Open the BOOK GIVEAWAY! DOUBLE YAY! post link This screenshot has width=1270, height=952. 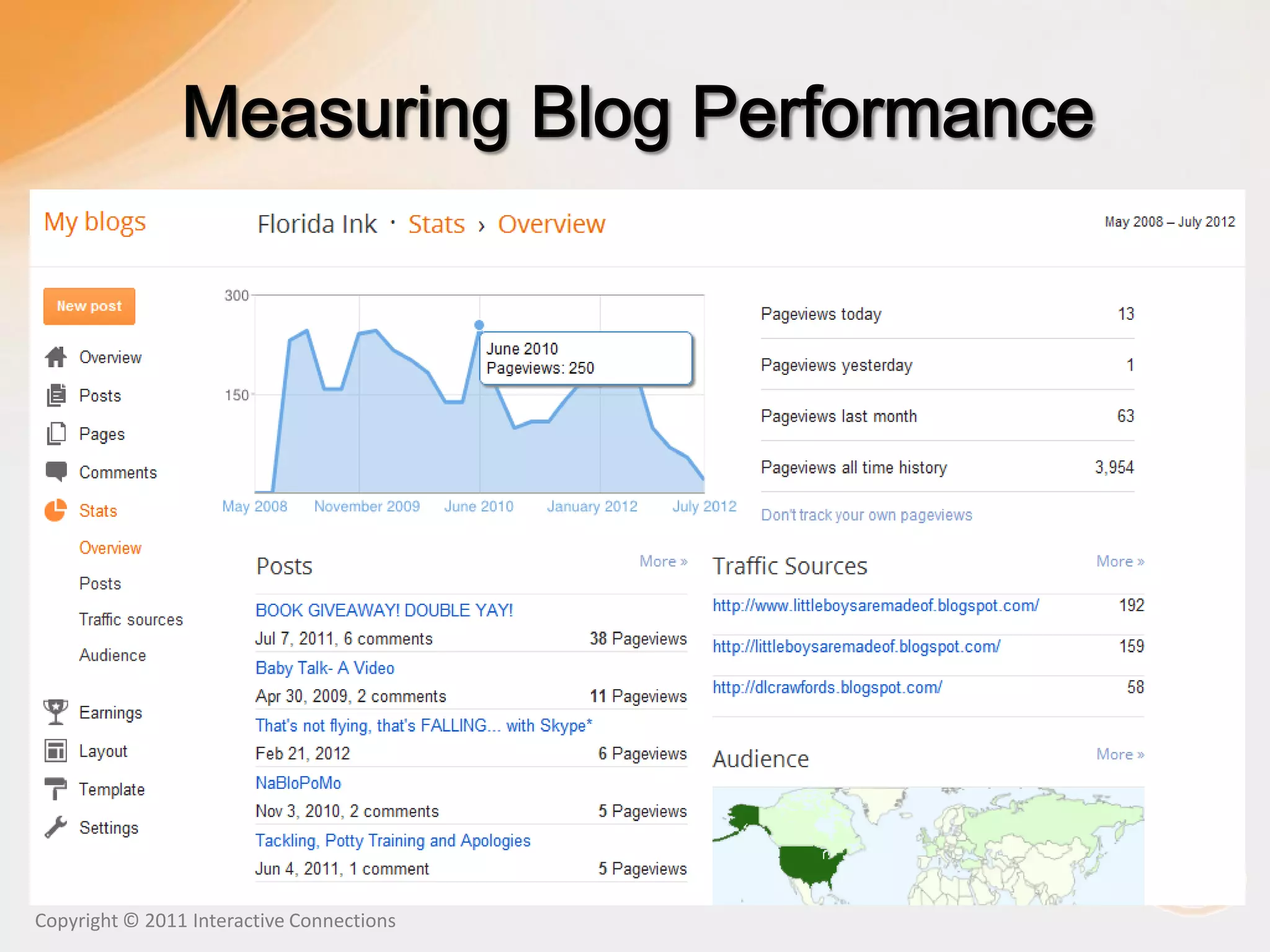384,610
